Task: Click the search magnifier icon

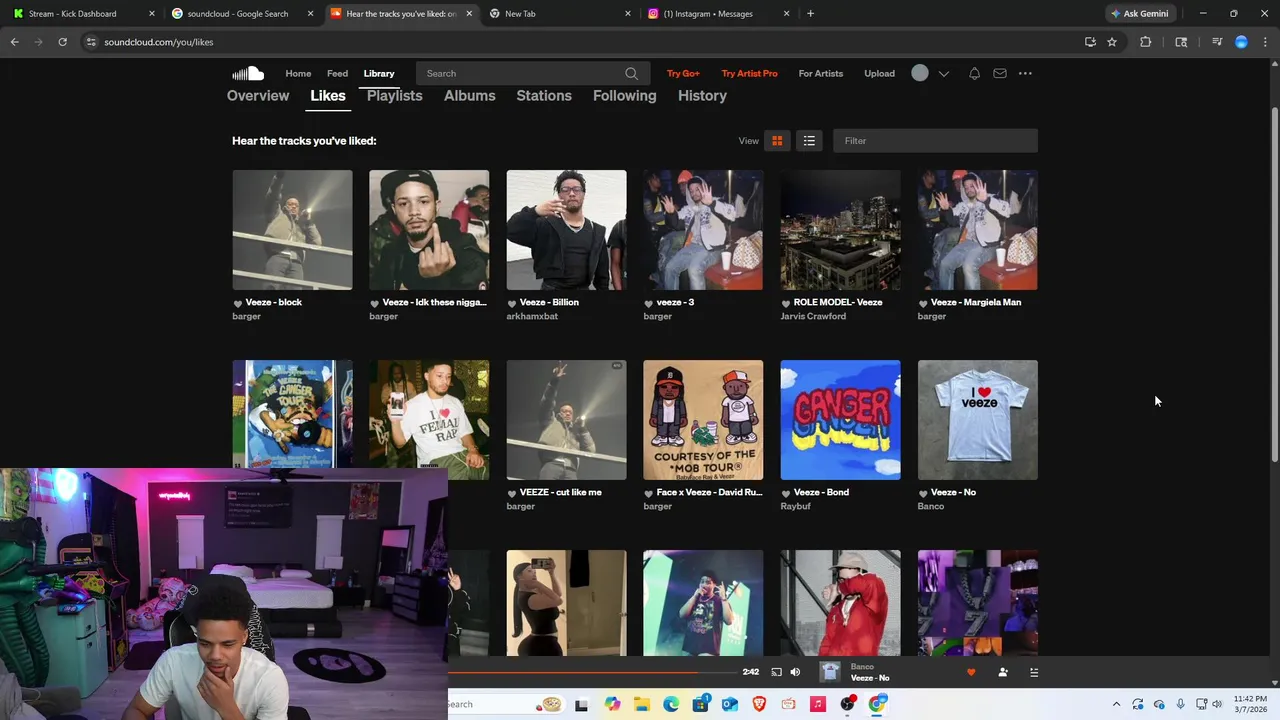Action: pyautogui.click(x=631, y=73)
